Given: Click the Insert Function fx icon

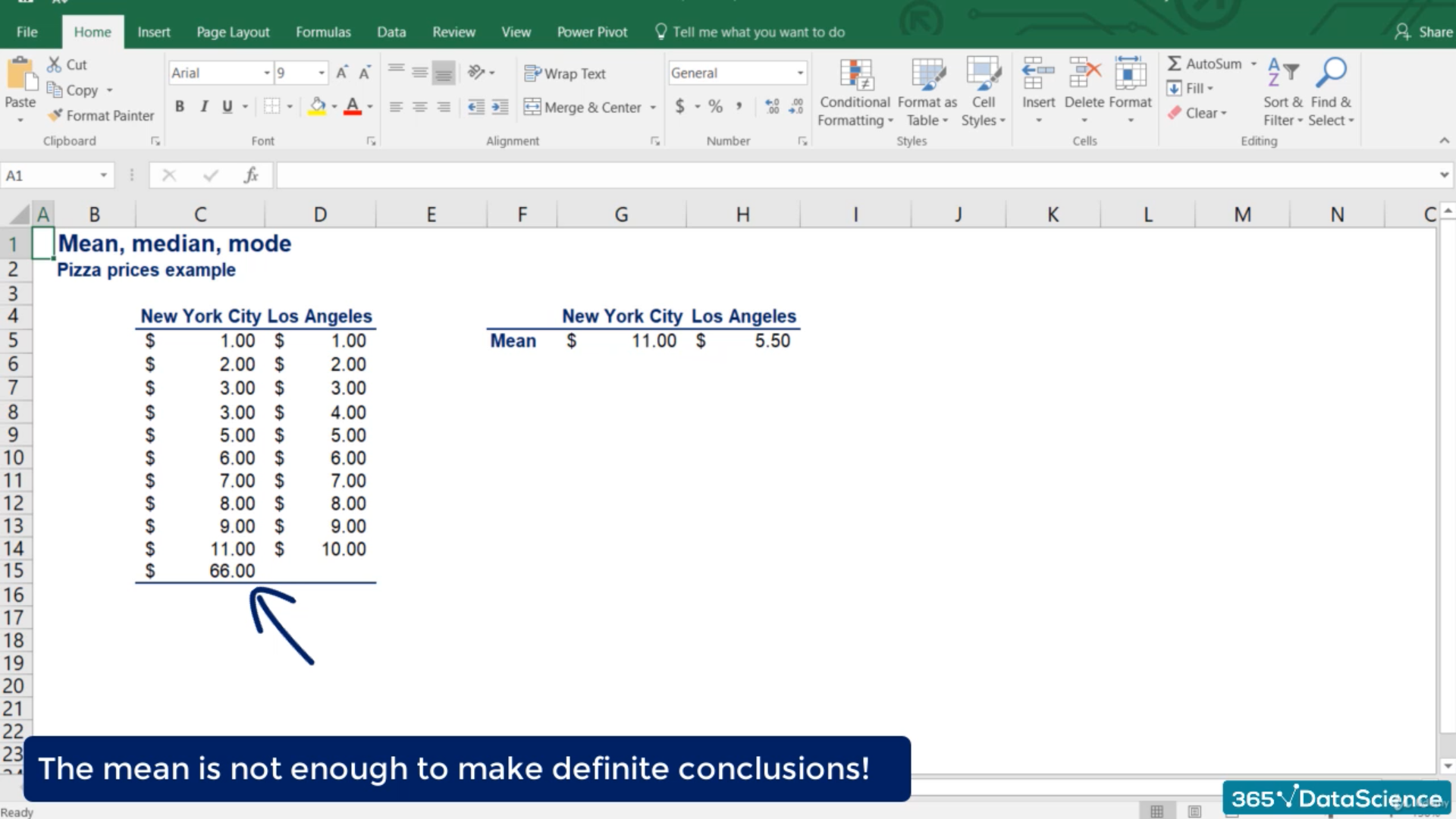Looking at the screenshot, I should pos(251,176).
